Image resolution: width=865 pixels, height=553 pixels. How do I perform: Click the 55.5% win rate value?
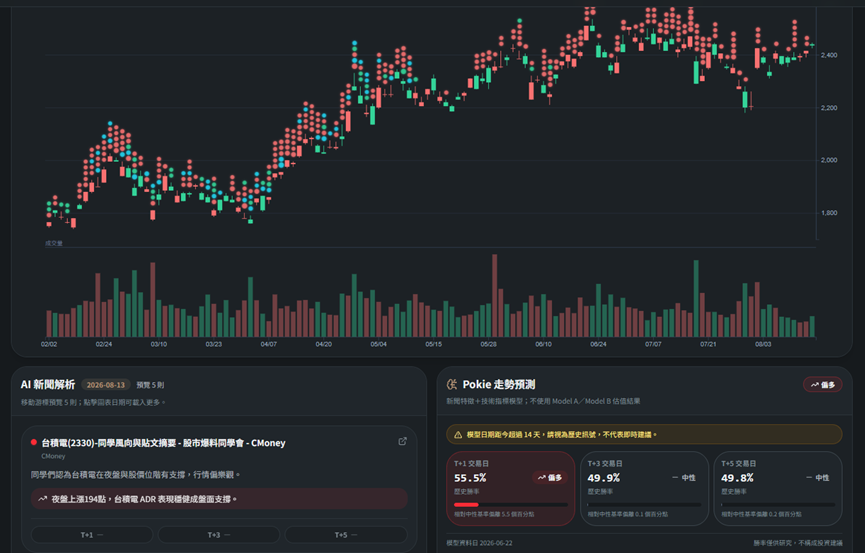470,478
